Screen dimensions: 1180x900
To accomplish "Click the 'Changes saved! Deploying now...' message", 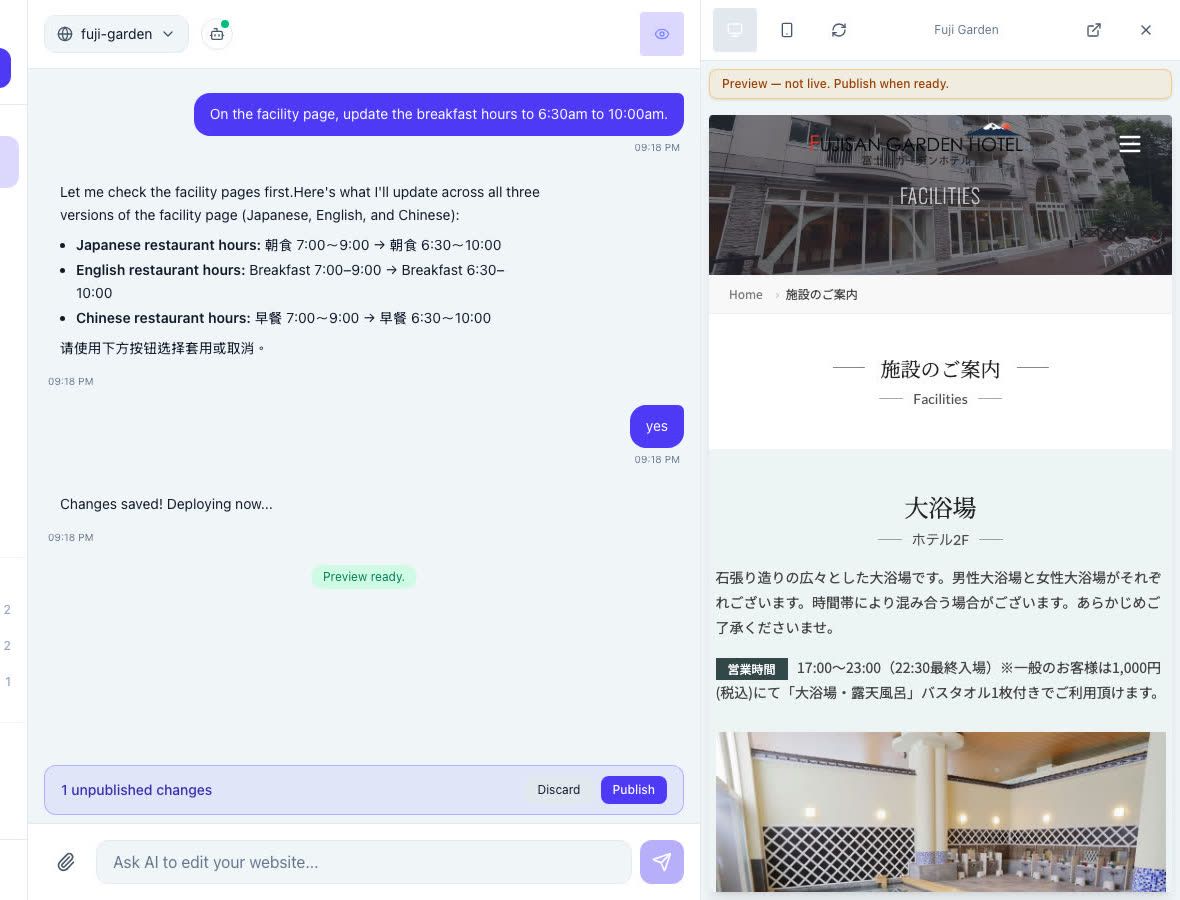I will click(x=166, y=504).
